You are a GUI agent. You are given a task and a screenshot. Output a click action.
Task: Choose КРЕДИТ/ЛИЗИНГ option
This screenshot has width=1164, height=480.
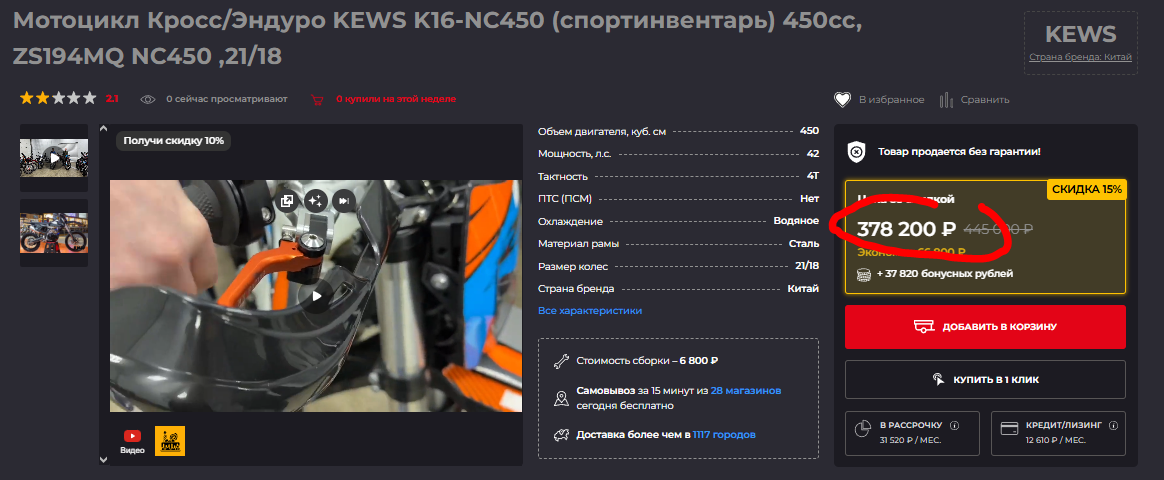coord(1059,433)
